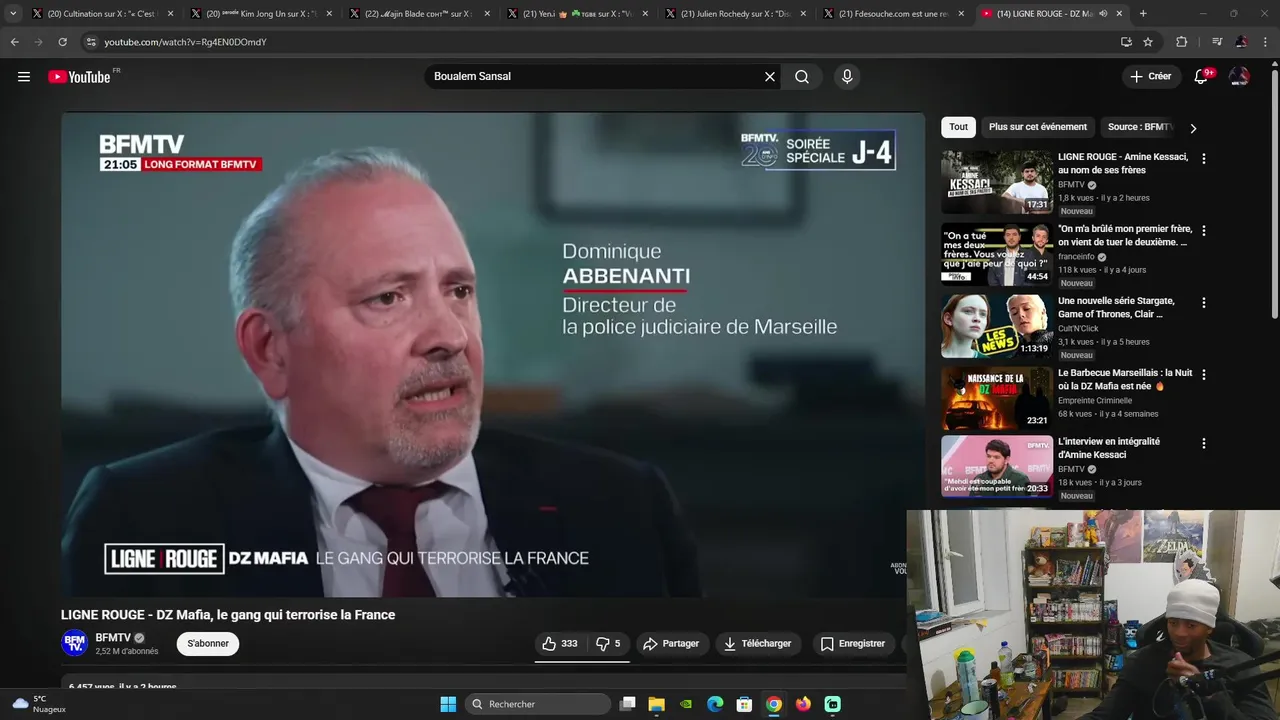Click the browser address bar URL
The height and width of the screenshot is (720, 1280).
pyautogui.click(x=185, y=42)
